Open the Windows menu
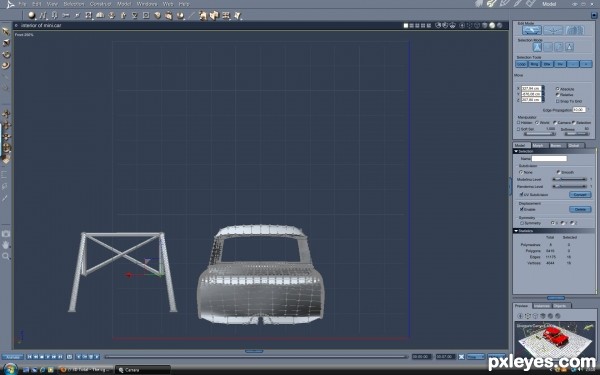The image size is (600, 375). 147,4
